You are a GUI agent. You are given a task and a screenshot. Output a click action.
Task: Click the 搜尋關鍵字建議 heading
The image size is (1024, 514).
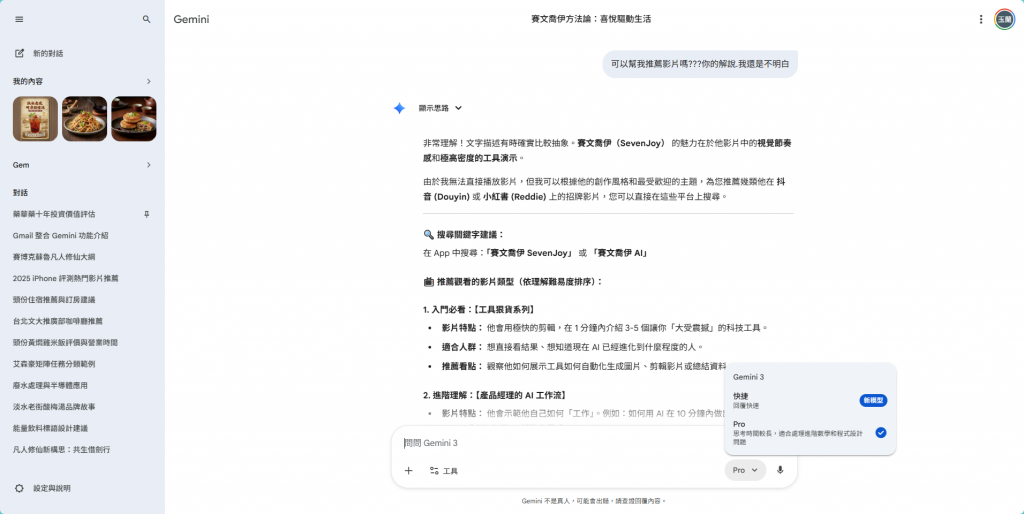click(464, 234)
